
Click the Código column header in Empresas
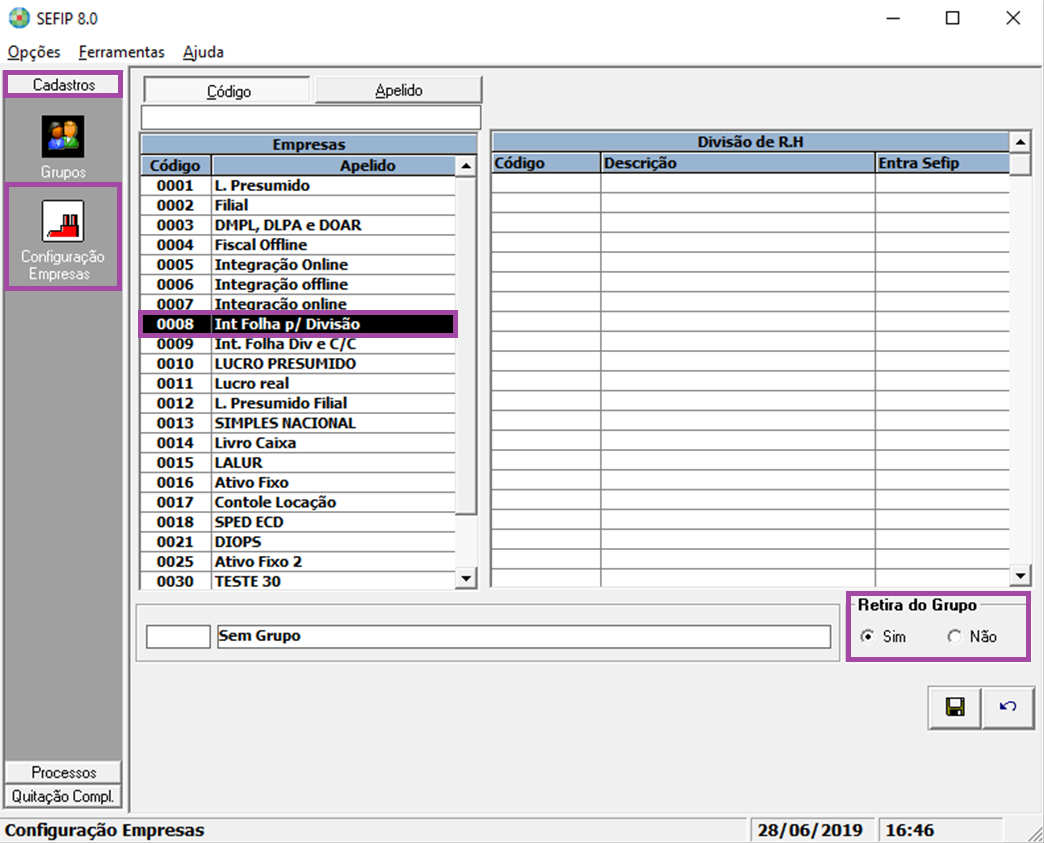tap(176, 166)
